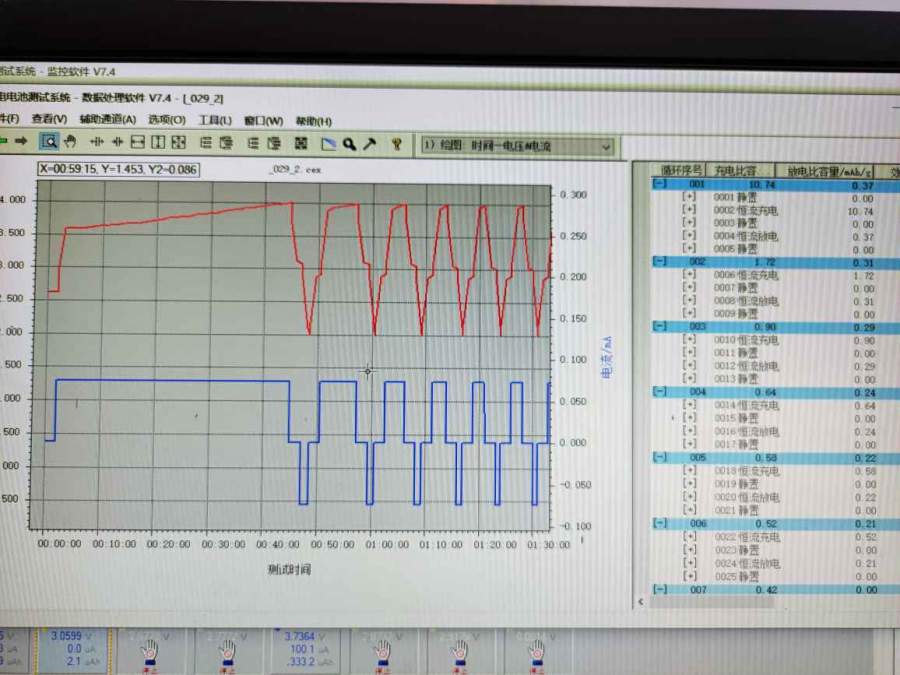Image resolution: width=900 pixels, height=675 pixels.
Task: Click the yellow help question mark icon
Action: pos(396,144)
